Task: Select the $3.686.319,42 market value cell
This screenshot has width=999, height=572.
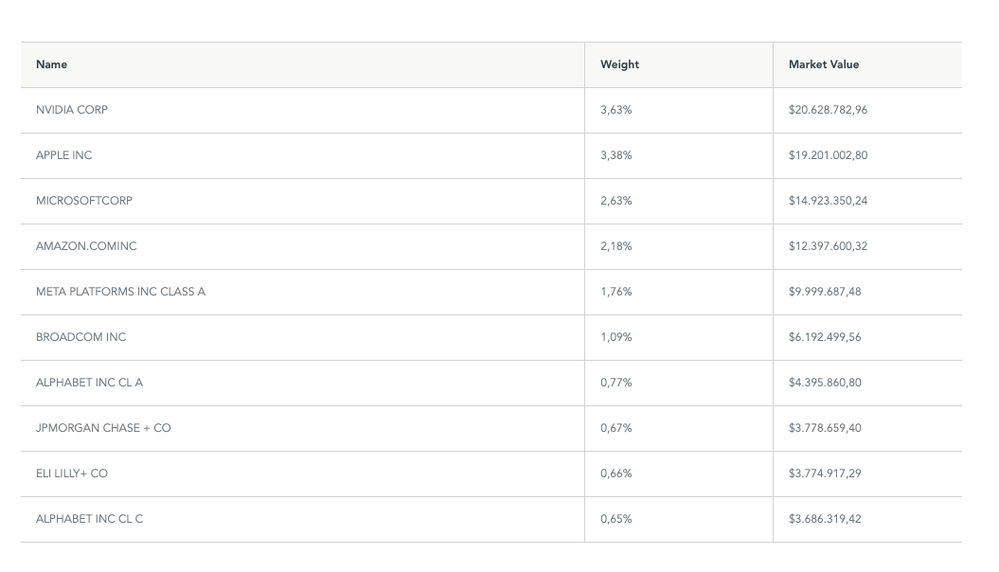Action: point(824,519)
